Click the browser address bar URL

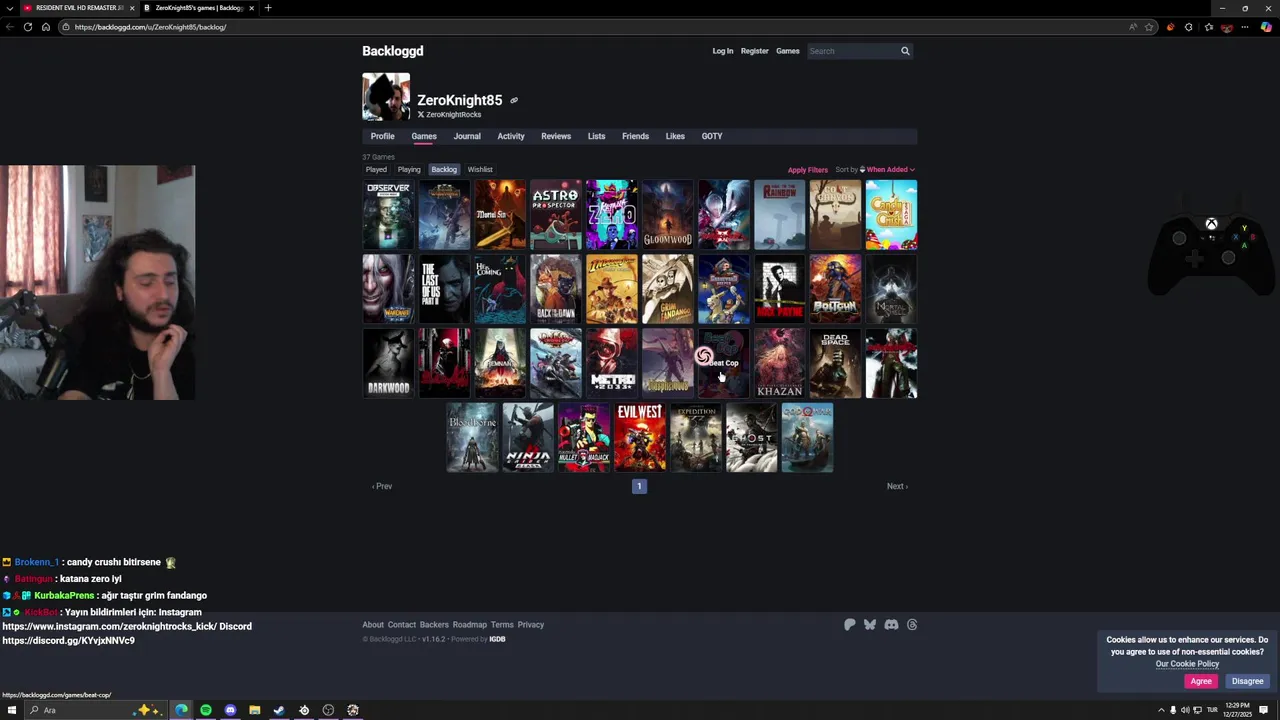pyautogui.click(x=150, y=27)
